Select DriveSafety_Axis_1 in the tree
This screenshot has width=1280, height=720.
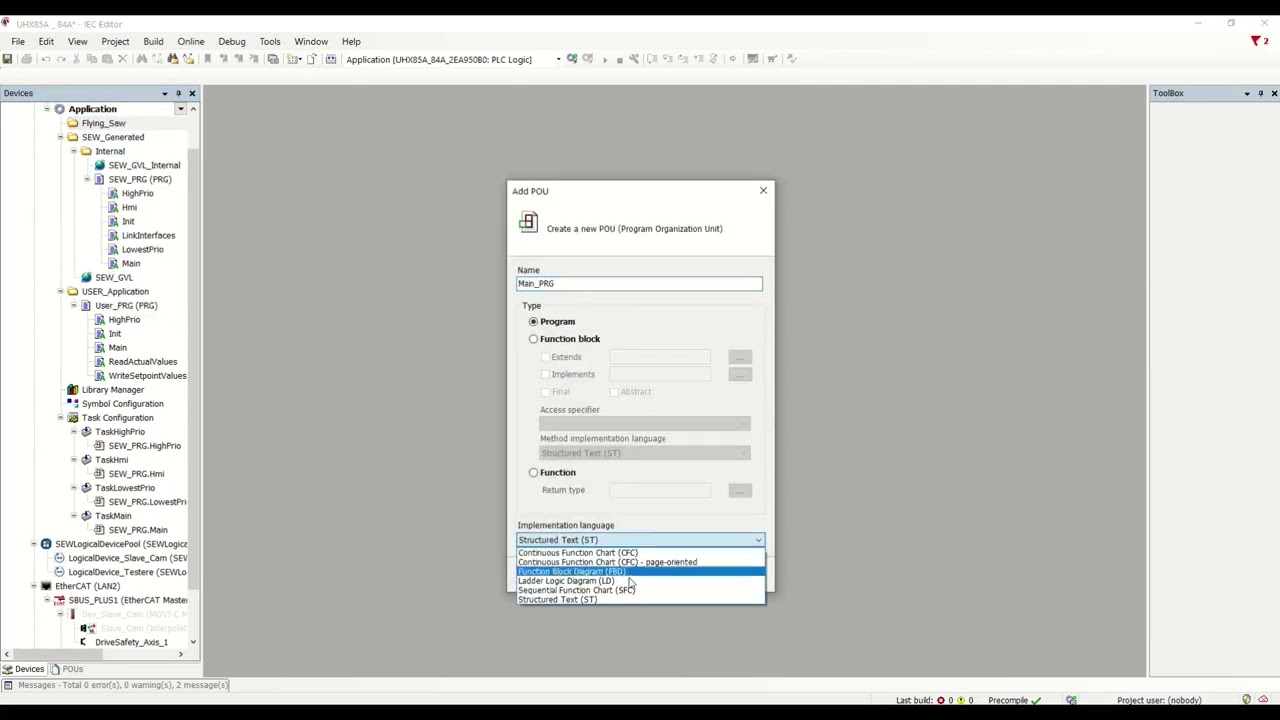pos(131,642)
